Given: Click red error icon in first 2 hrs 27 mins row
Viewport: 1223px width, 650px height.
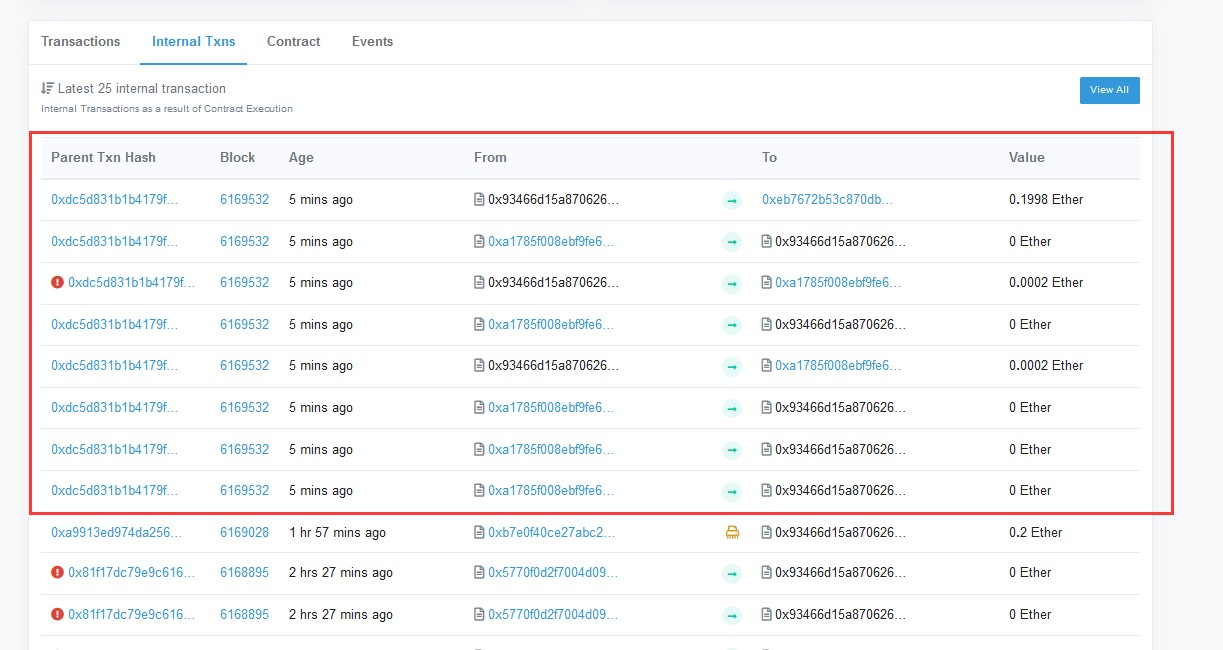Looking at the screenshot, I should pos(57,573).
